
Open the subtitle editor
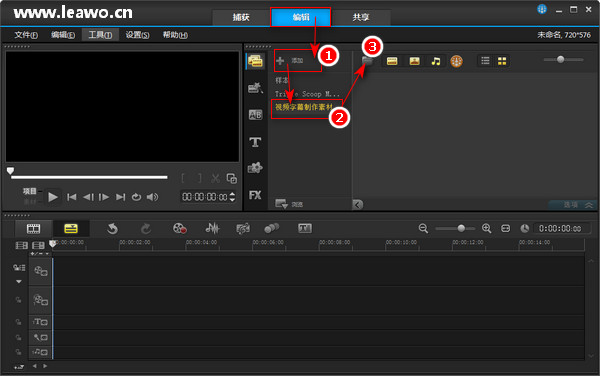305,228
